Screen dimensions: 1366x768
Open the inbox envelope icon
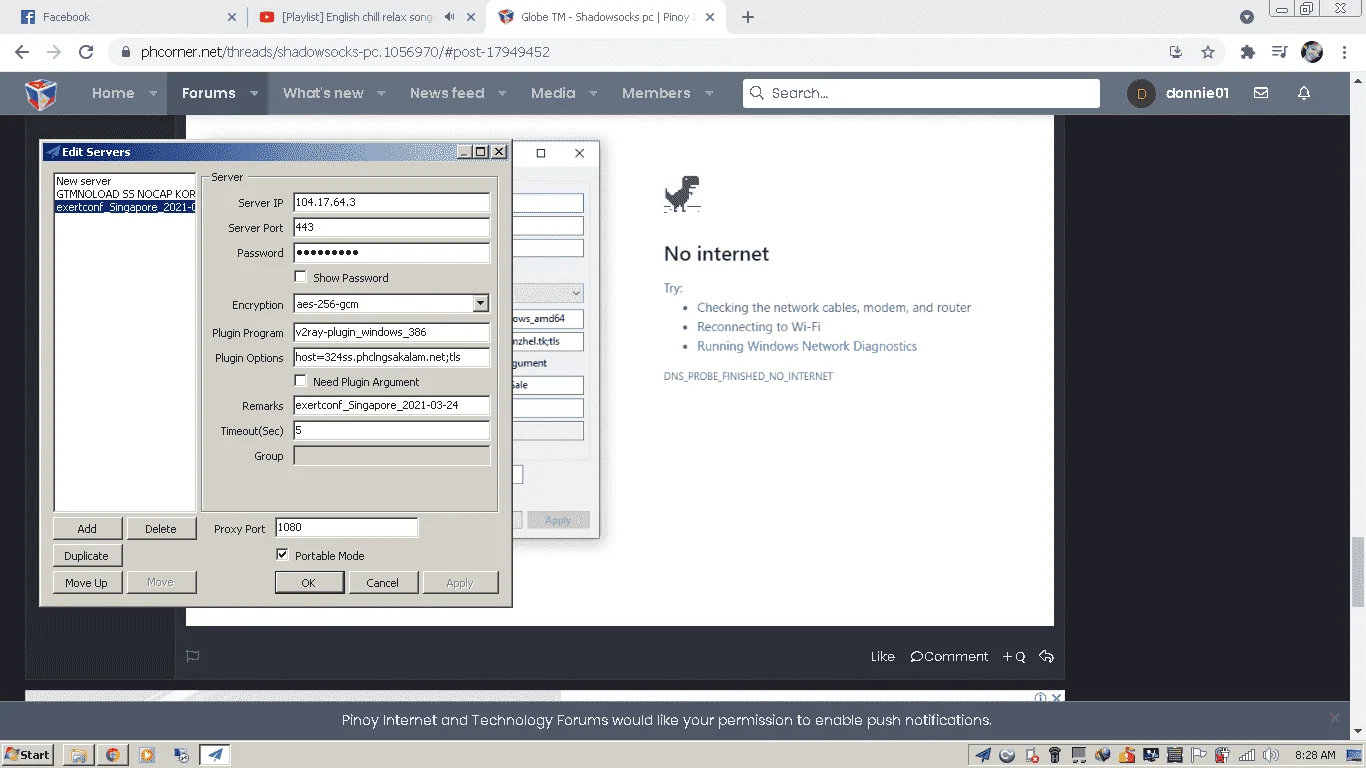(1261, 93)
